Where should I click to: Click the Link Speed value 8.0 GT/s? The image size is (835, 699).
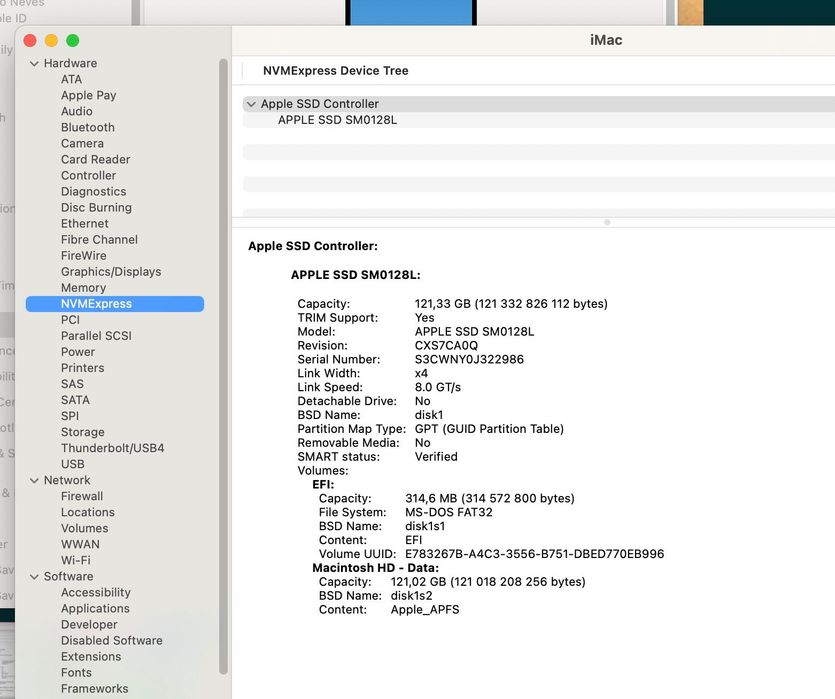(438, 387)
